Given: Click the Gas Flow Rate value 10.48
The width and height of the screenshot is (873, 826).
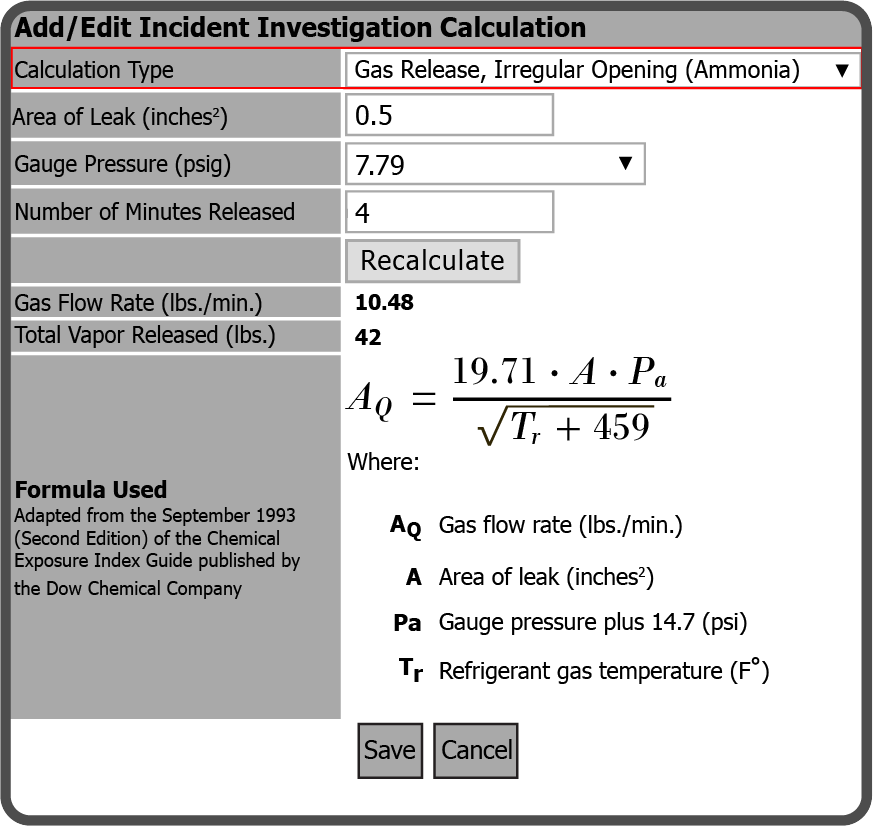Looking at the screenshot, I should click(x=384, y=303).
